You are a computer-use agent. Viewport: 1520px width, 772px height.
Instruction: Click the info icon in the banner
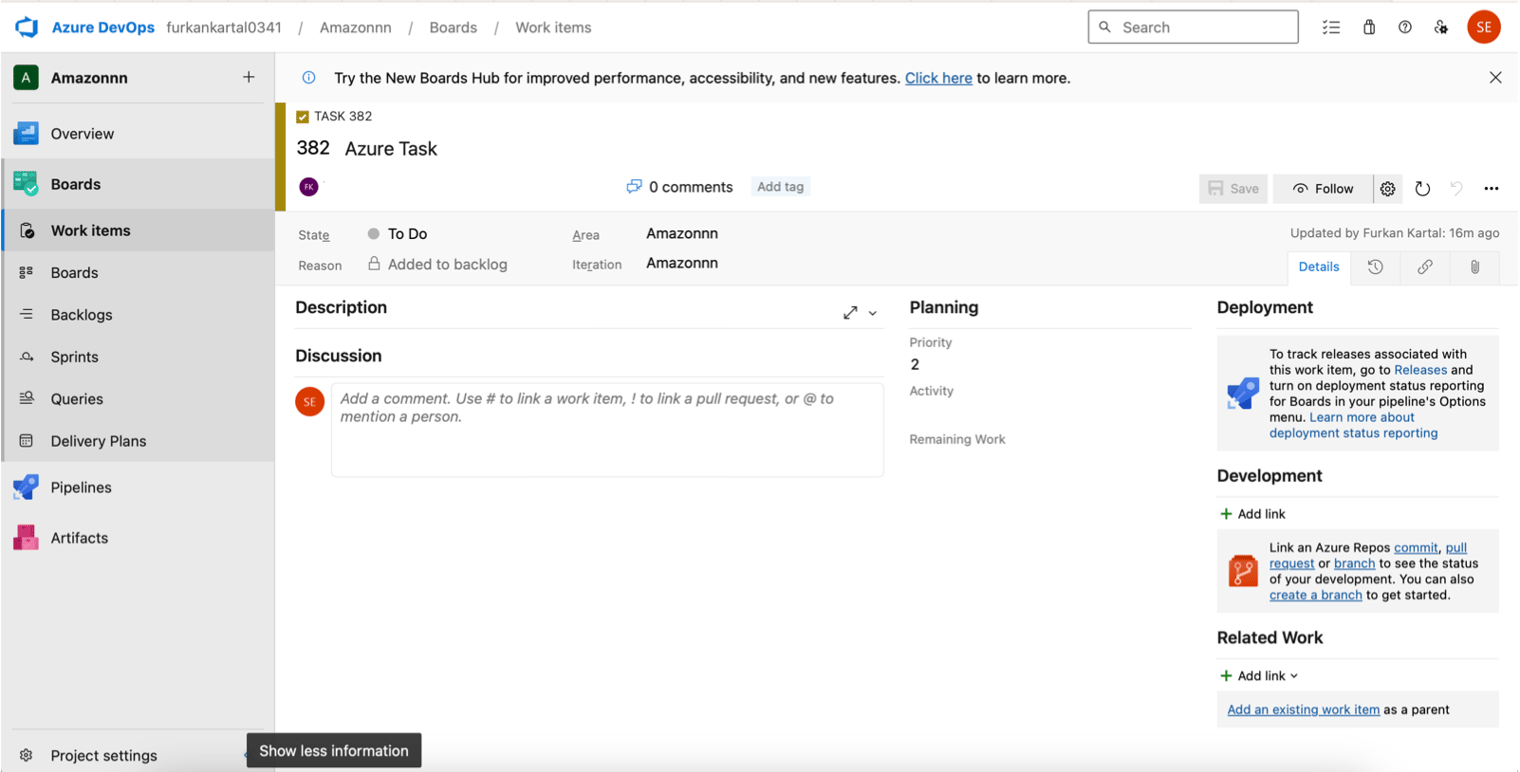tap(309, 77)
